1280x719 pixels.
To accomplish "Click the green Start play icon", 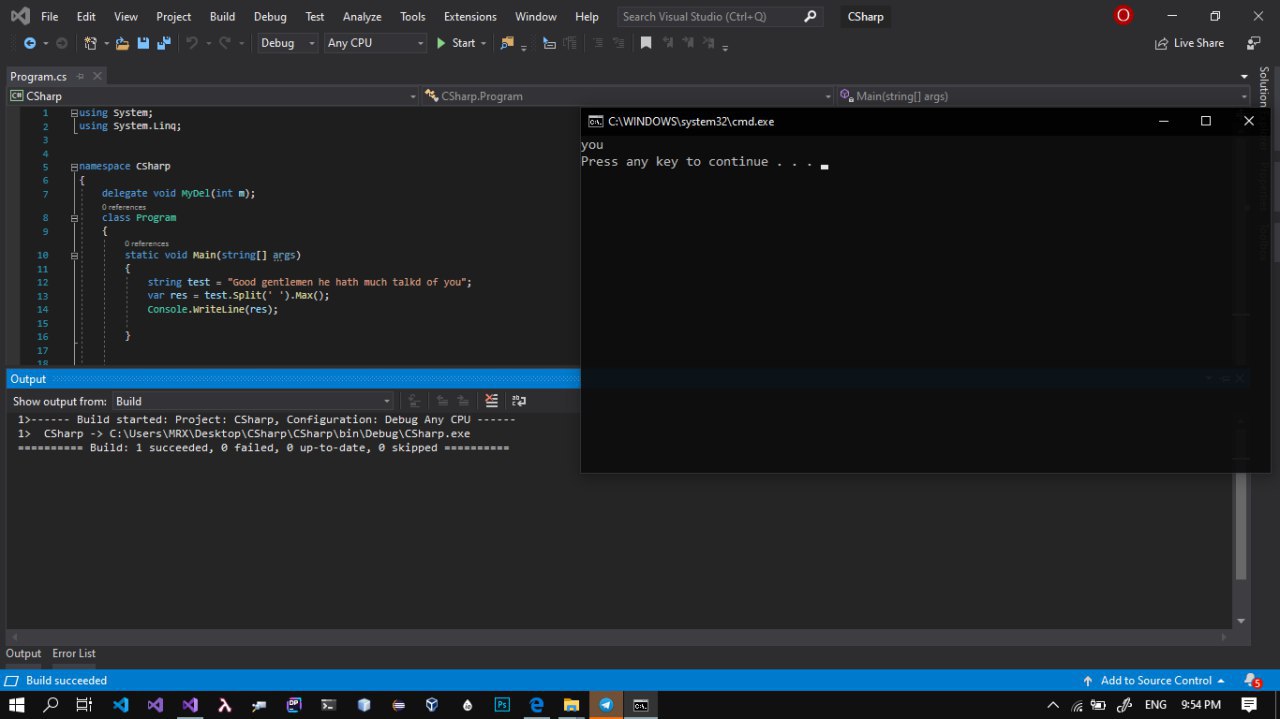I will click(441, 43).
